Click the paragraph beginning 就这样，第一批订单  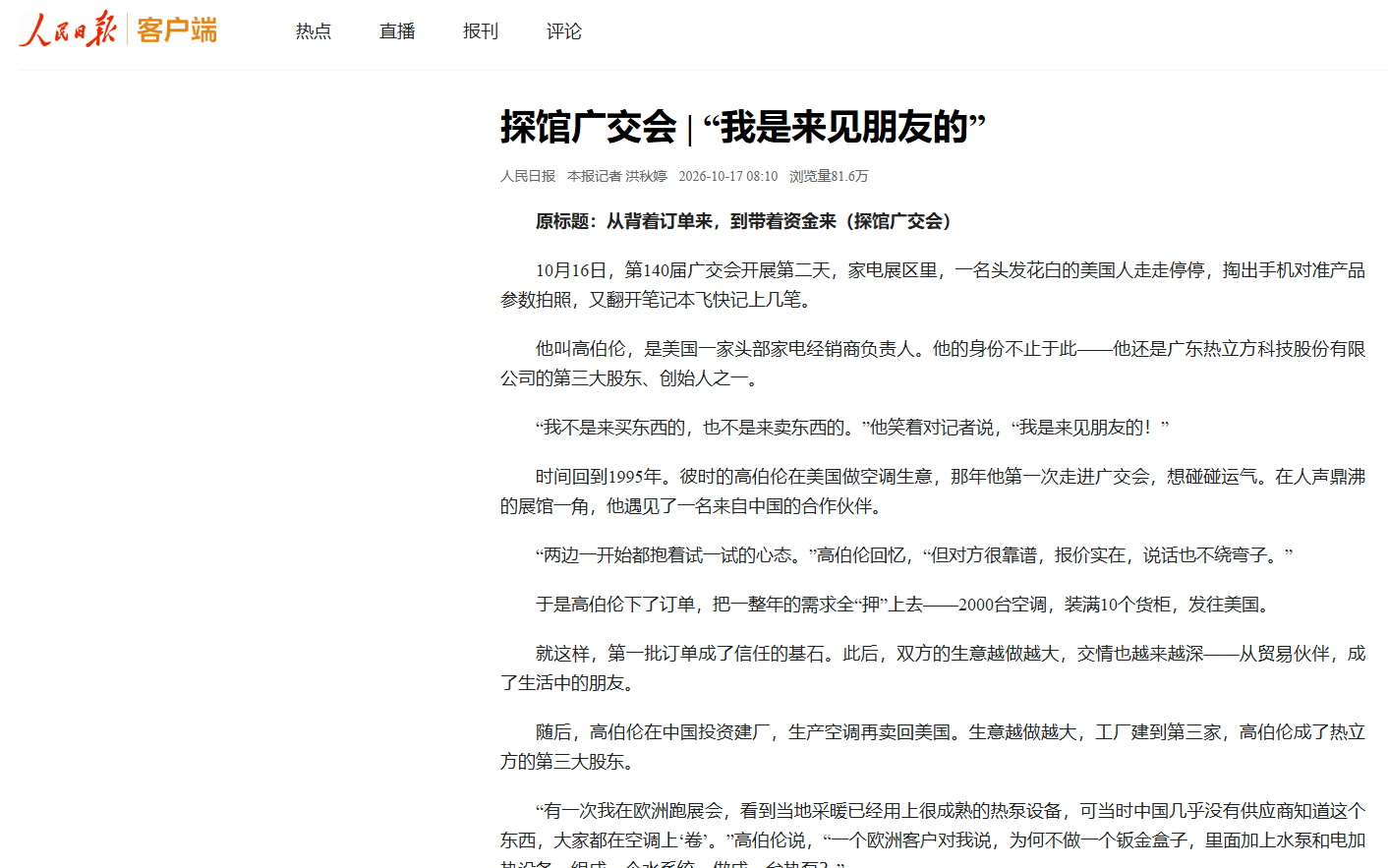[x=933, y=668]
